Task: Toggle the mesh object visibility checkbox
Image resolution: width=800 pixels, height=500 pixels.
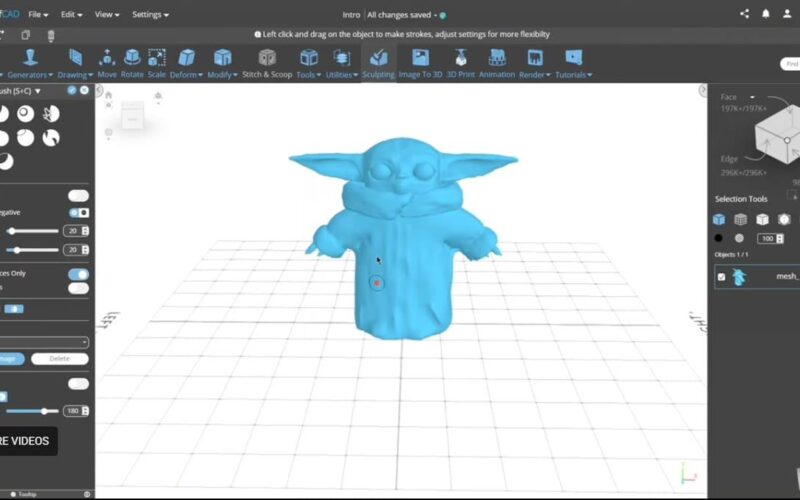Action: [722, 277]
